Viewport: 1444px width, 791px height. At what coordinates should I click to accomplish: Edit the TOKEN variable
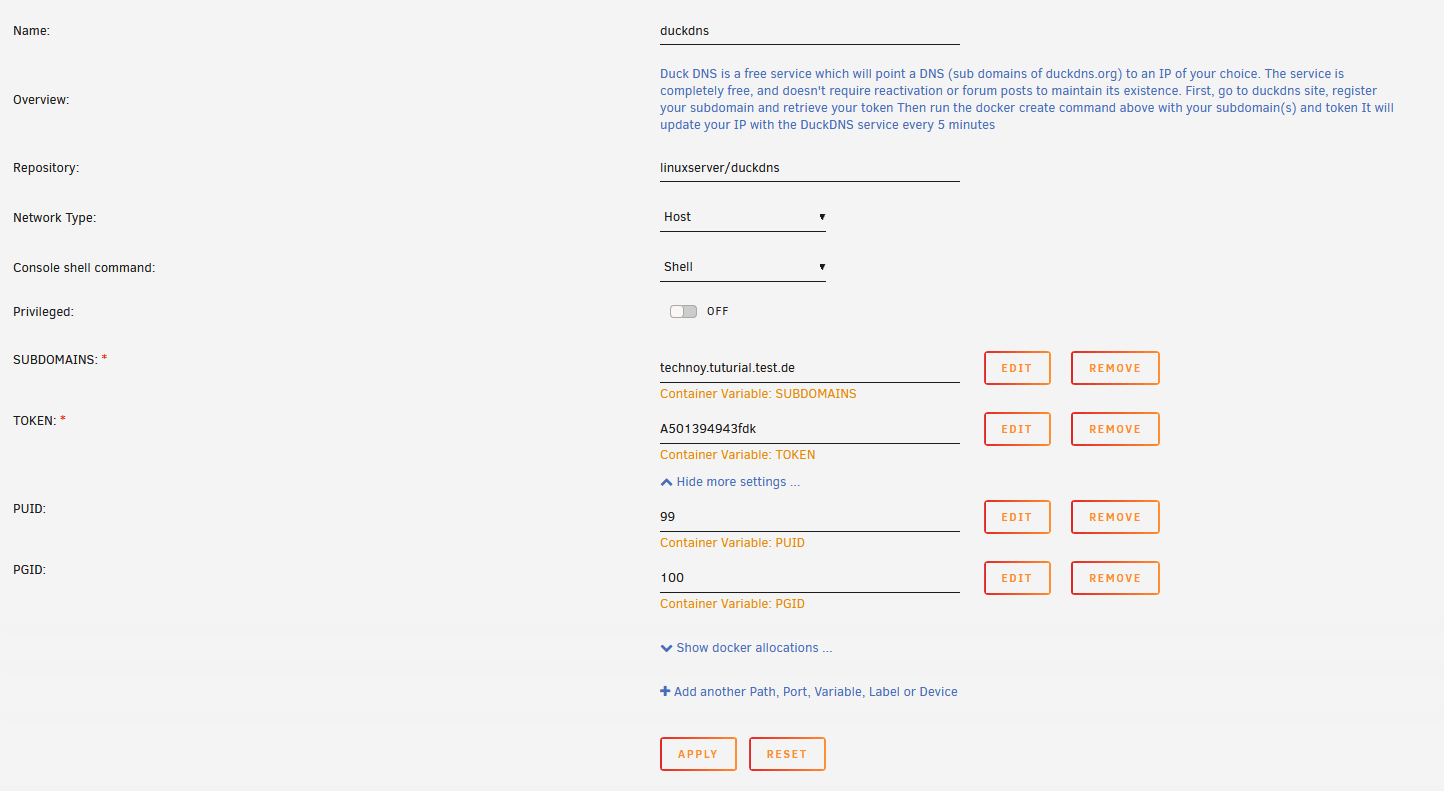point(1017,429)
